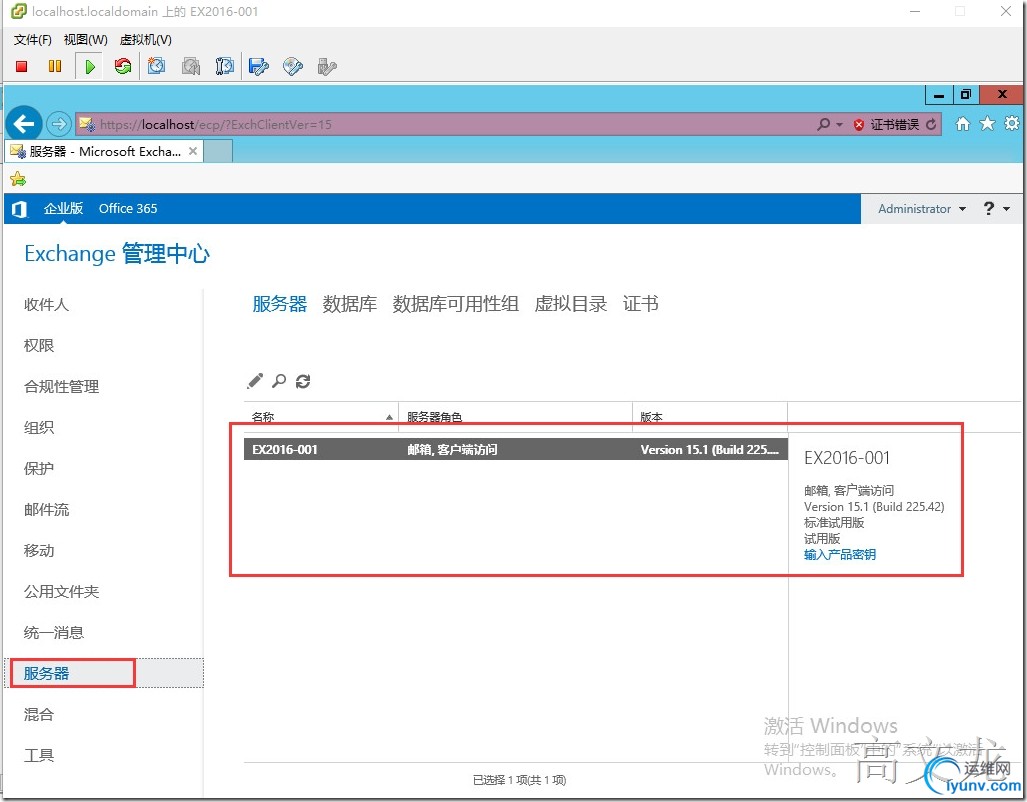Open the 虚拟机(V) menu
Screen dimensions: 1027x802
point(145,40)
